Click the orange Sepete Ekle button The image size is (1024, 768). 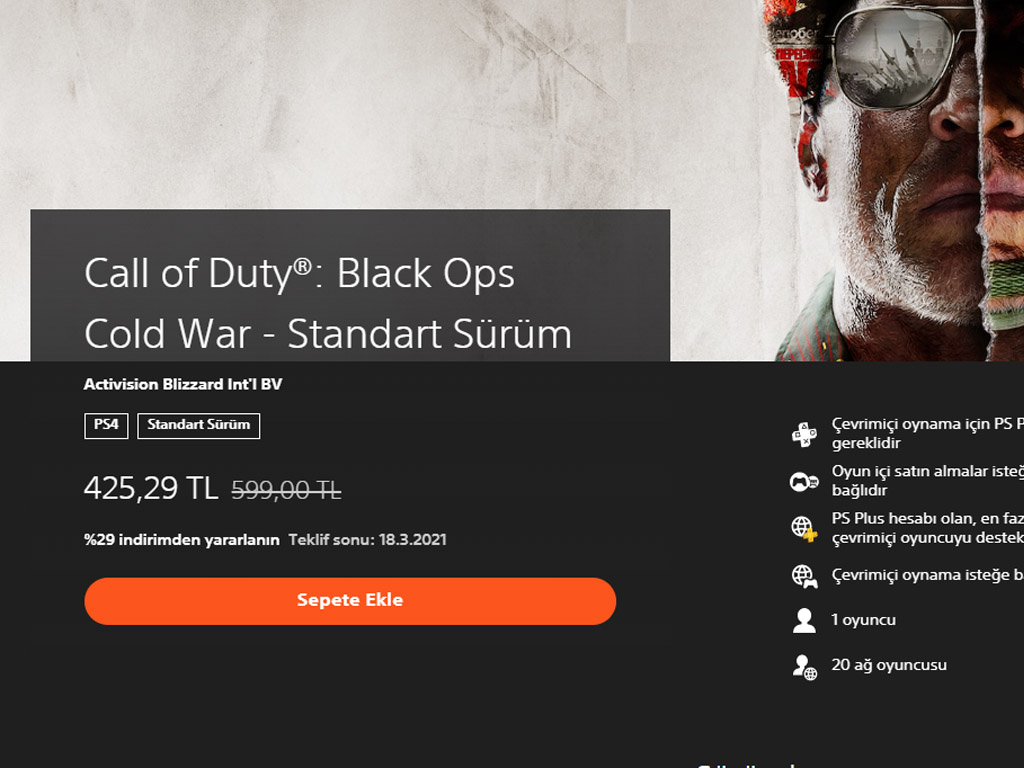pos(350,601)
